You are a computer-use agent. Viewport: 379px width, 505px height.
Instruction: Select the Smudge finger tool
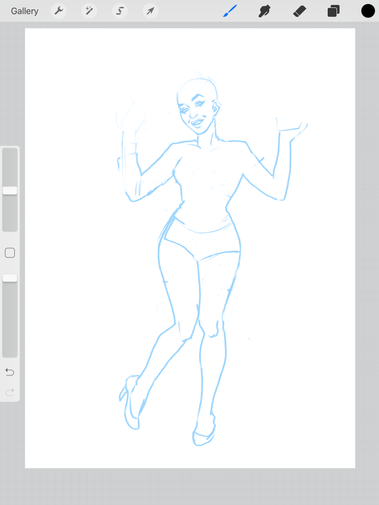coord(264,11)
